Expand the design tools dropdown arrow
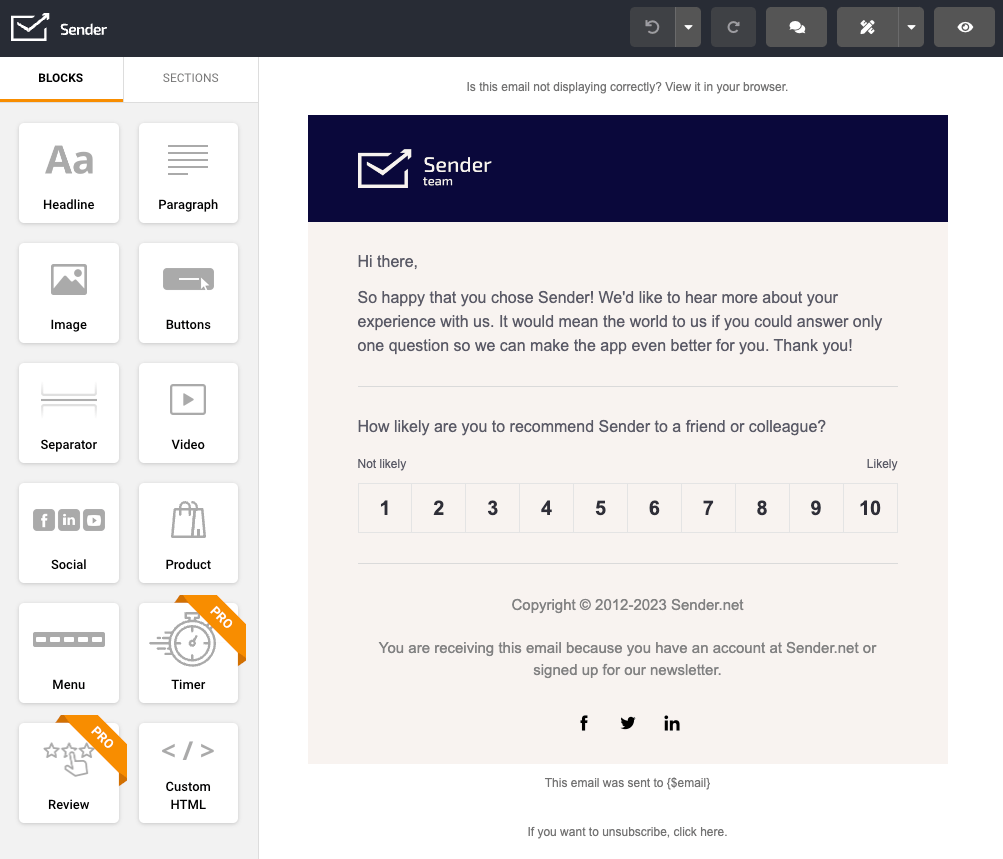 click(912, 27)
